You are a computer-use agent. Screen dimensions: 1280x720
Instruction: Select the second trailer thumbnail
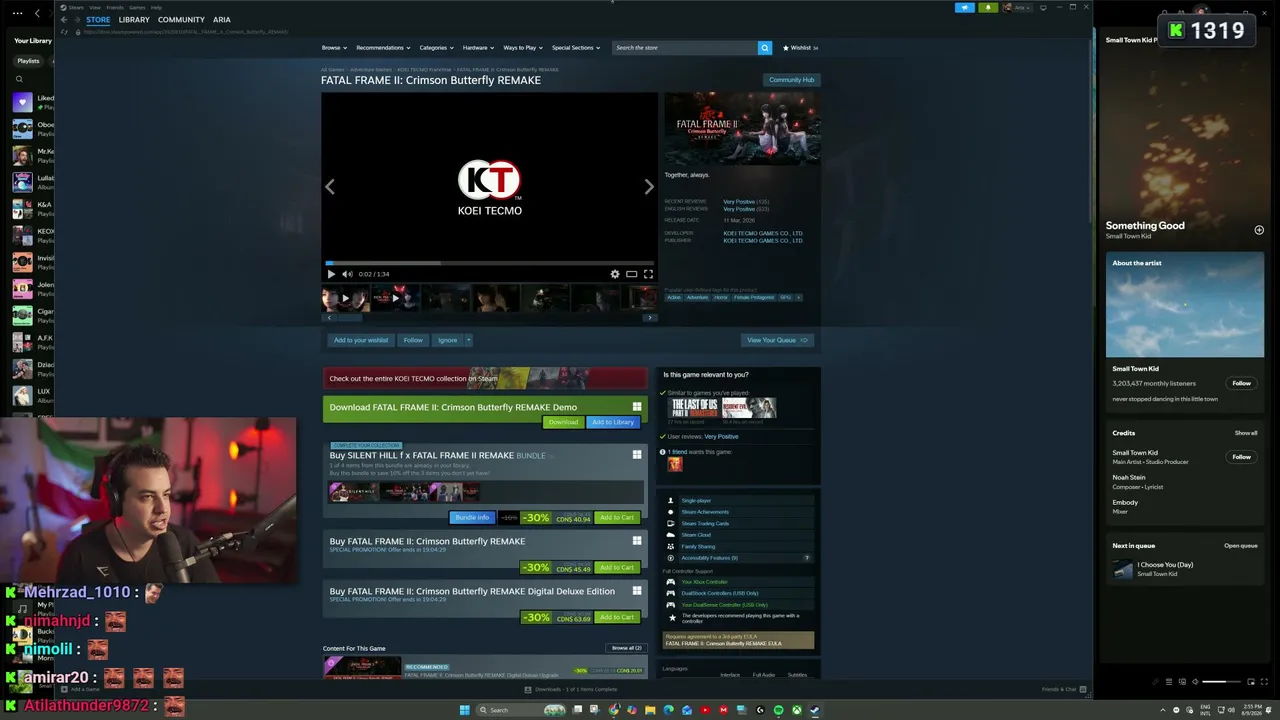tap(395, 298)
